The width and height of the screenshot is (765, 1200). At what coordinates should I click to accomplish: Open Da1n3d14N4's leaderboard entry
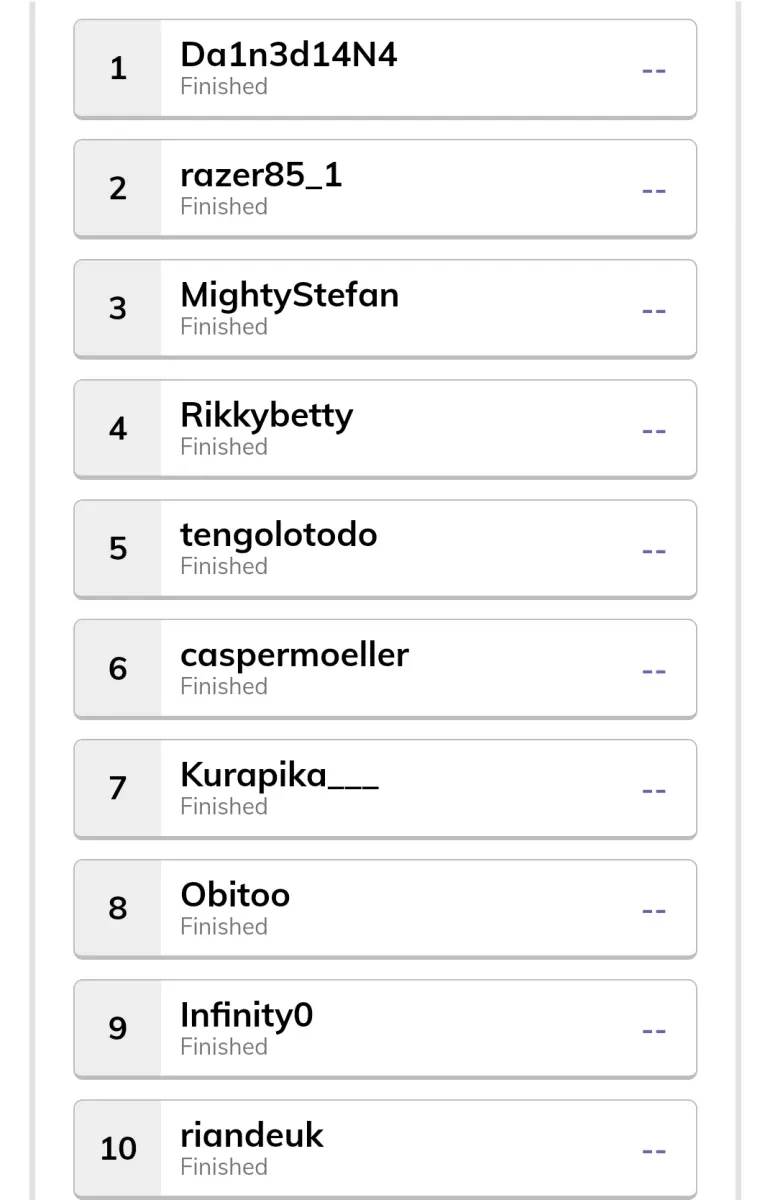[385, 69]
